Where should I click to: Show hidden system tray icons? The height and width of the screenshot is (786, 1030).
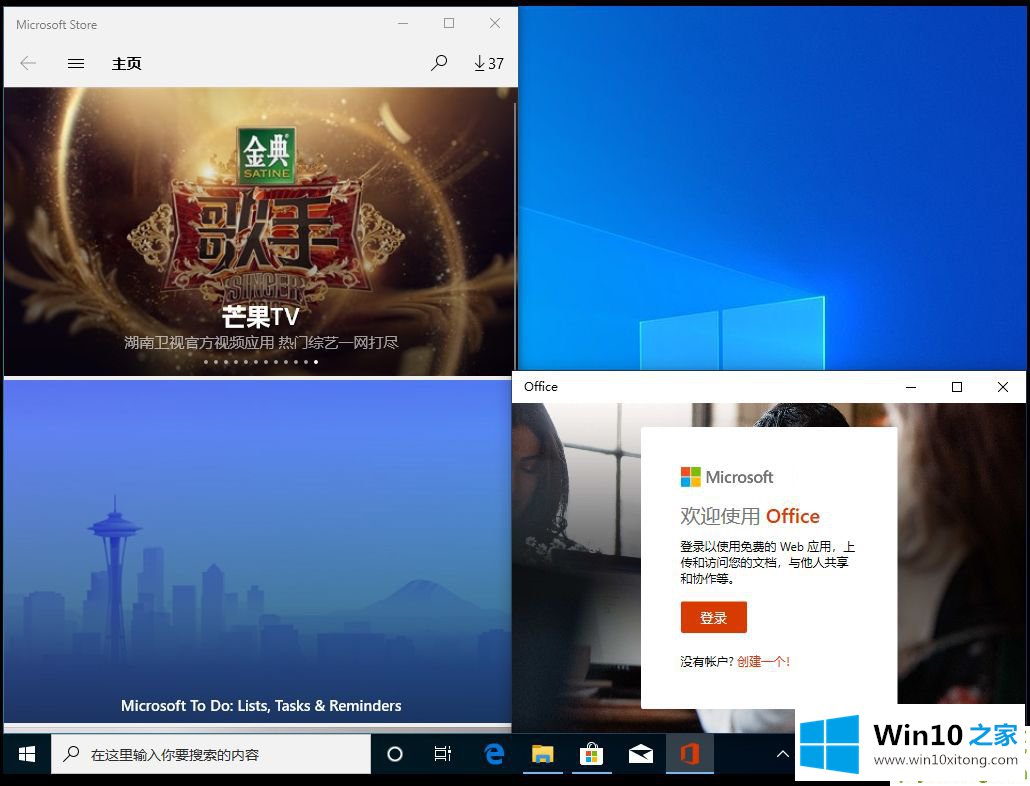pyautogui.click(x=782, y=754)
